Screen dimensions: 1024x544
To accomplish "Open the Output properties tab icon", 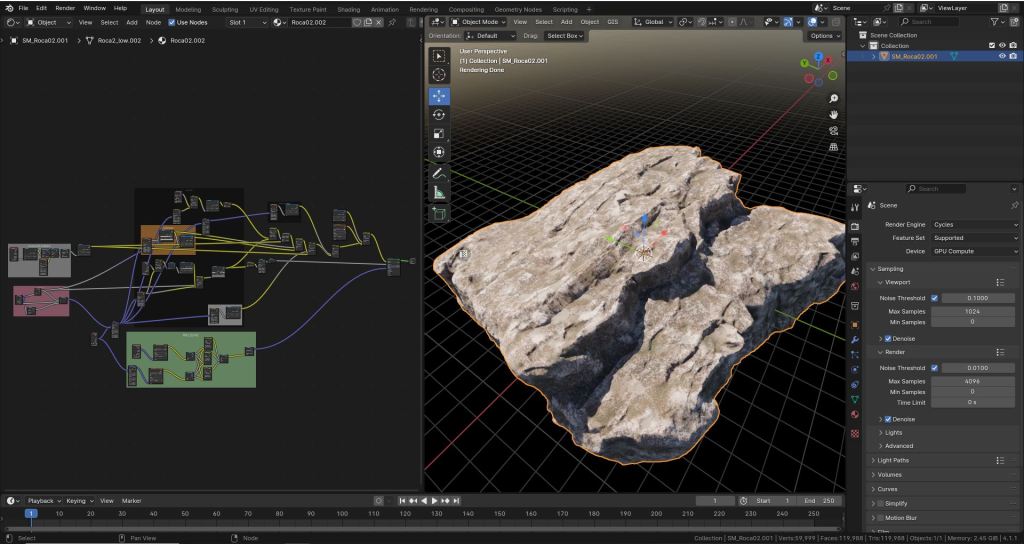I will tap(854, 242).
